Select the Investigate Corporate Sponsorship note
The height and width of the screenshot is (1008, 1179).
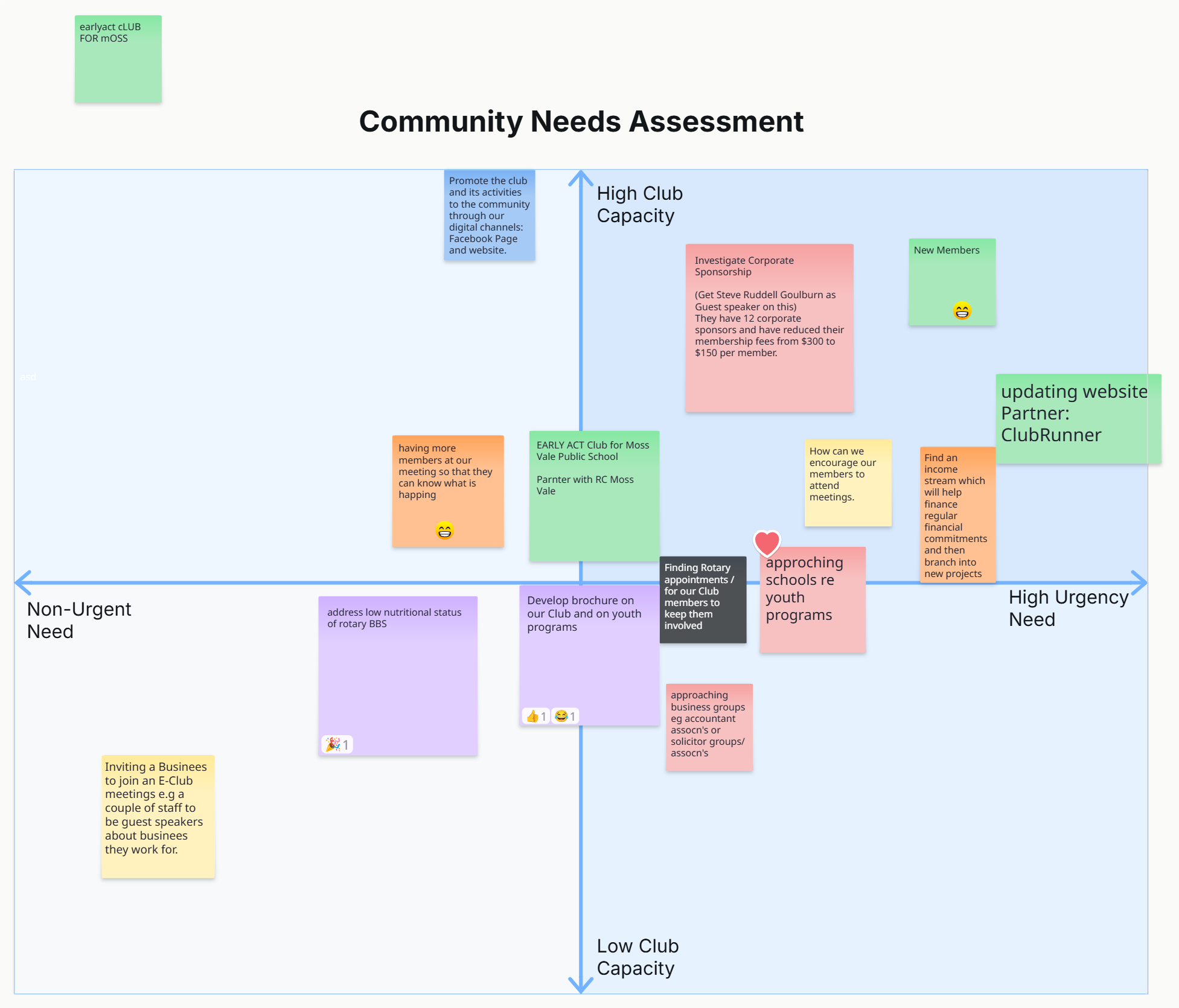tap(769, 328)
